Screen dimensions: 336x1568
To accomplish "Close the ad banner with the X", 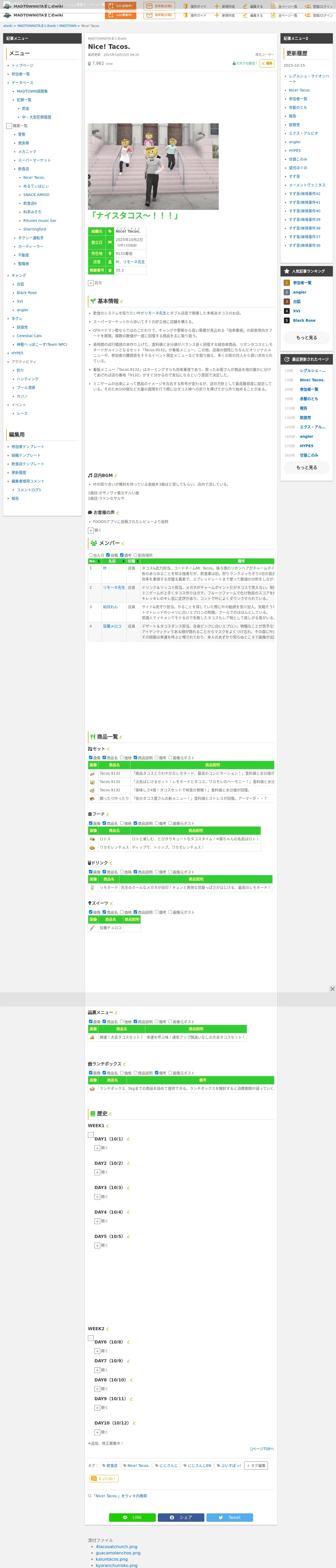I will tap(332, 989).
